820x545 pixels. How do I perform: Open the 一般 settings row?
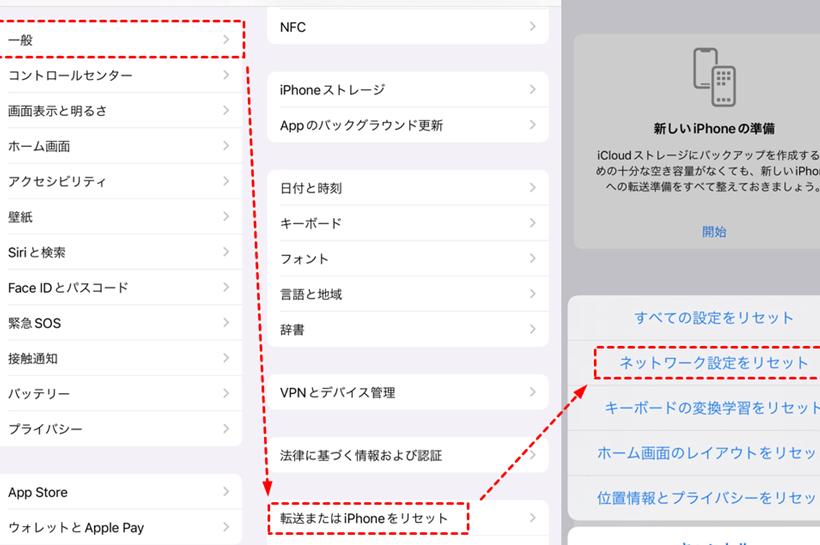(120, 40)
